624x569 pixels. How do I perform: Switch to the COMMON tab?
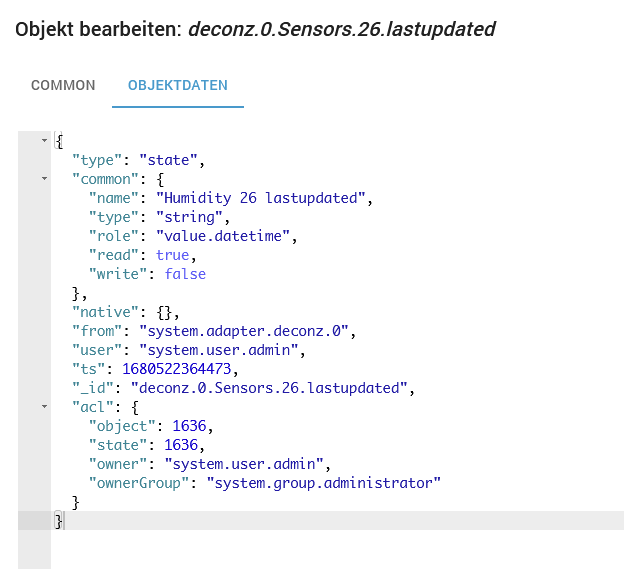pyautogui.click(x=63, y=85)
